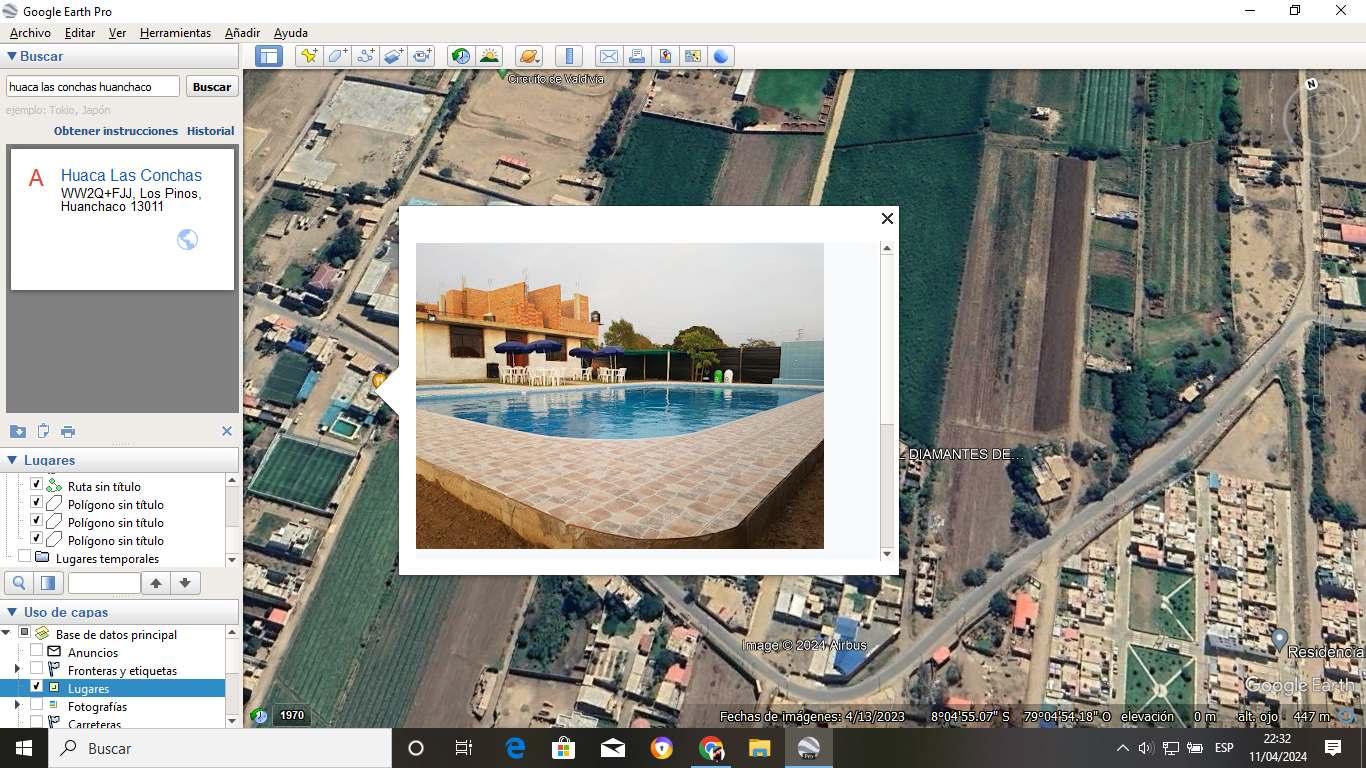Move selected place up with arrow button
1366x768 pixels.
[x=155, y=583]
